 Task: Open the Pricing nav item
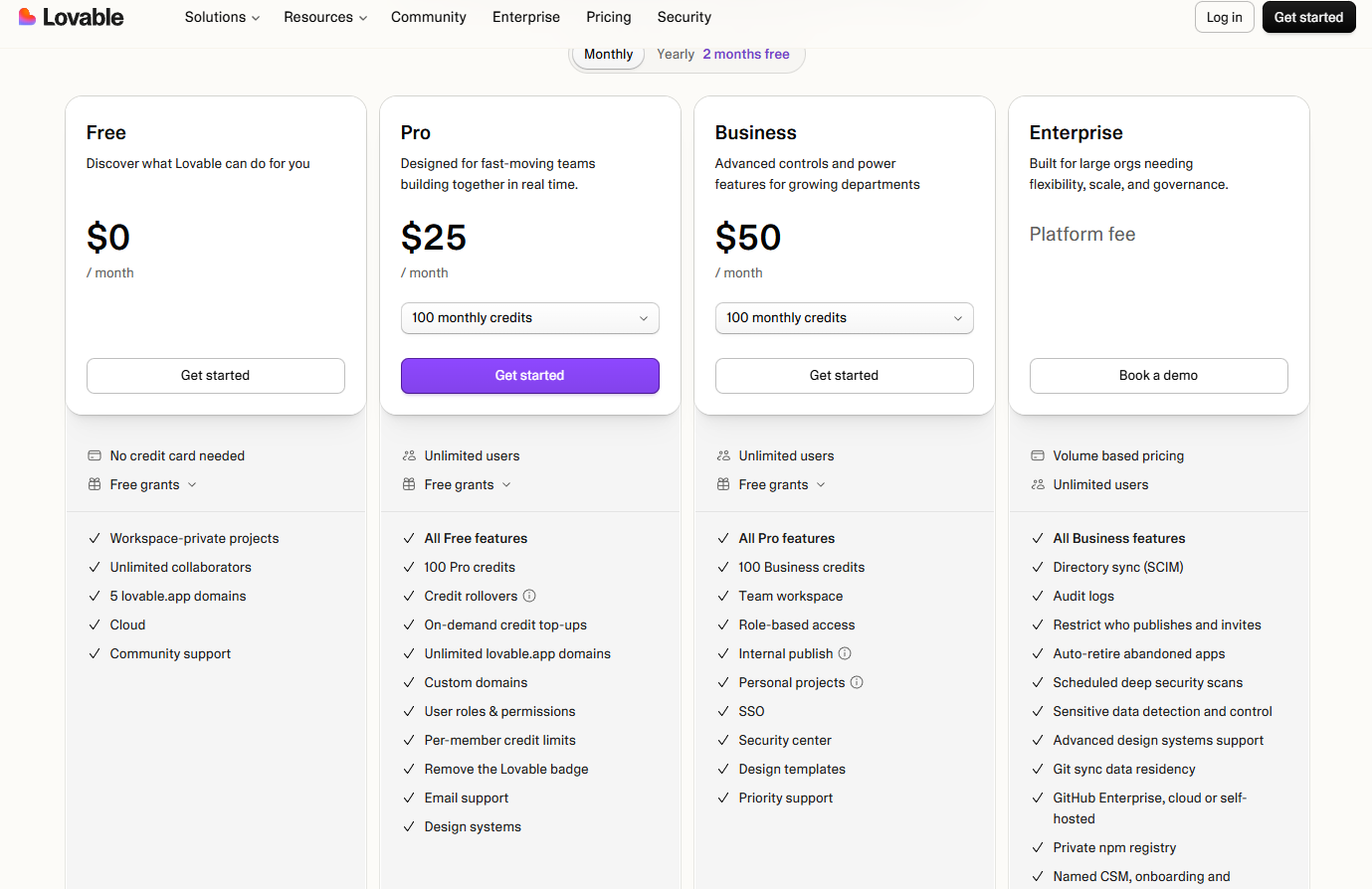609,17
